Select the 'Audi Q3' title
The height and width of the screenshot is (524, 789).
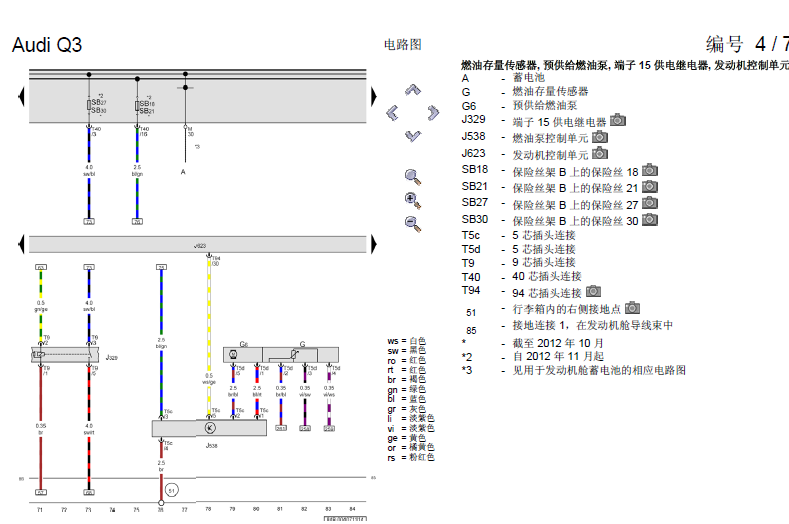click(x=47, y=45)
